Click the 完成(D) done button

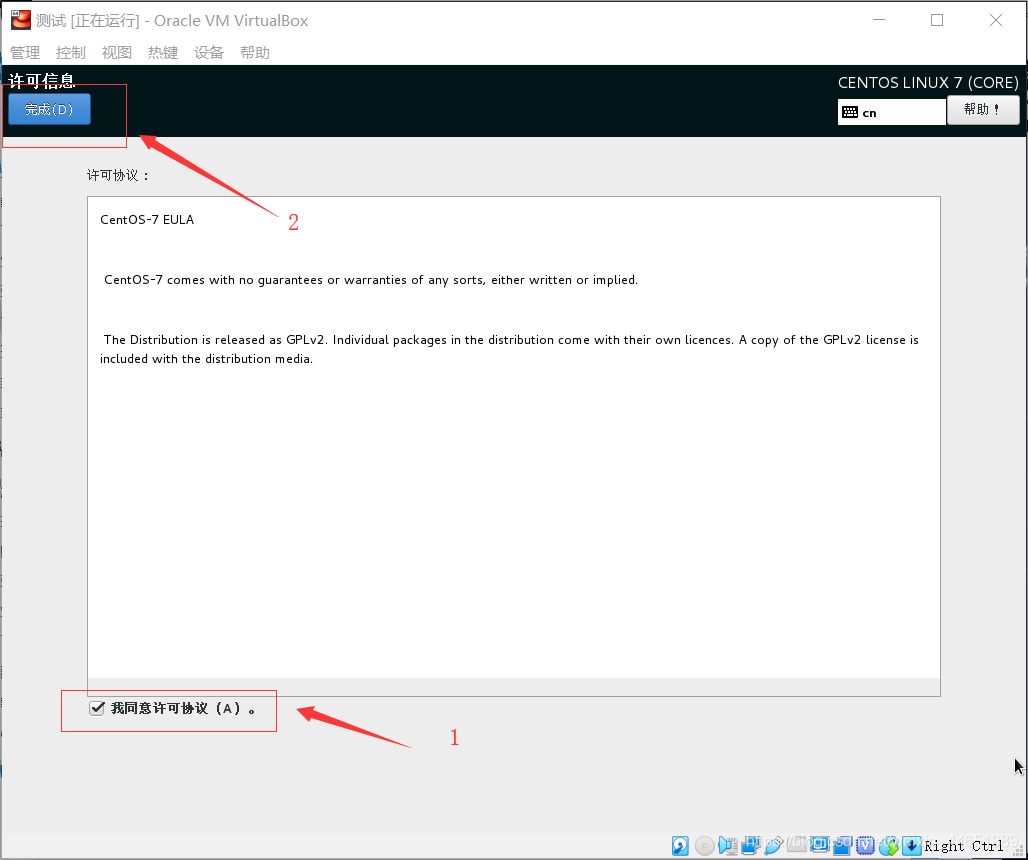[49, 109]
